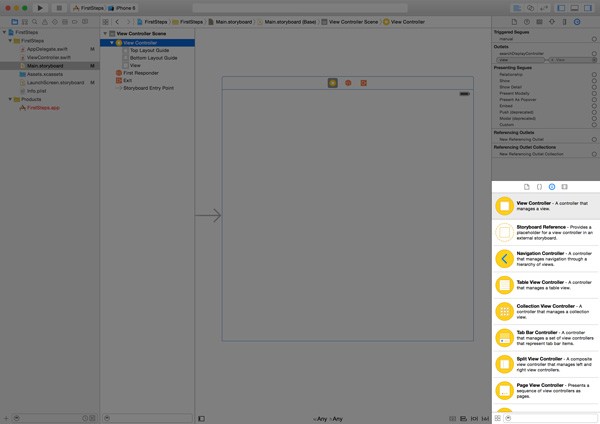Click the First Responder dock icon on canvas
600x424 pixels.
(x=348, y=83)
